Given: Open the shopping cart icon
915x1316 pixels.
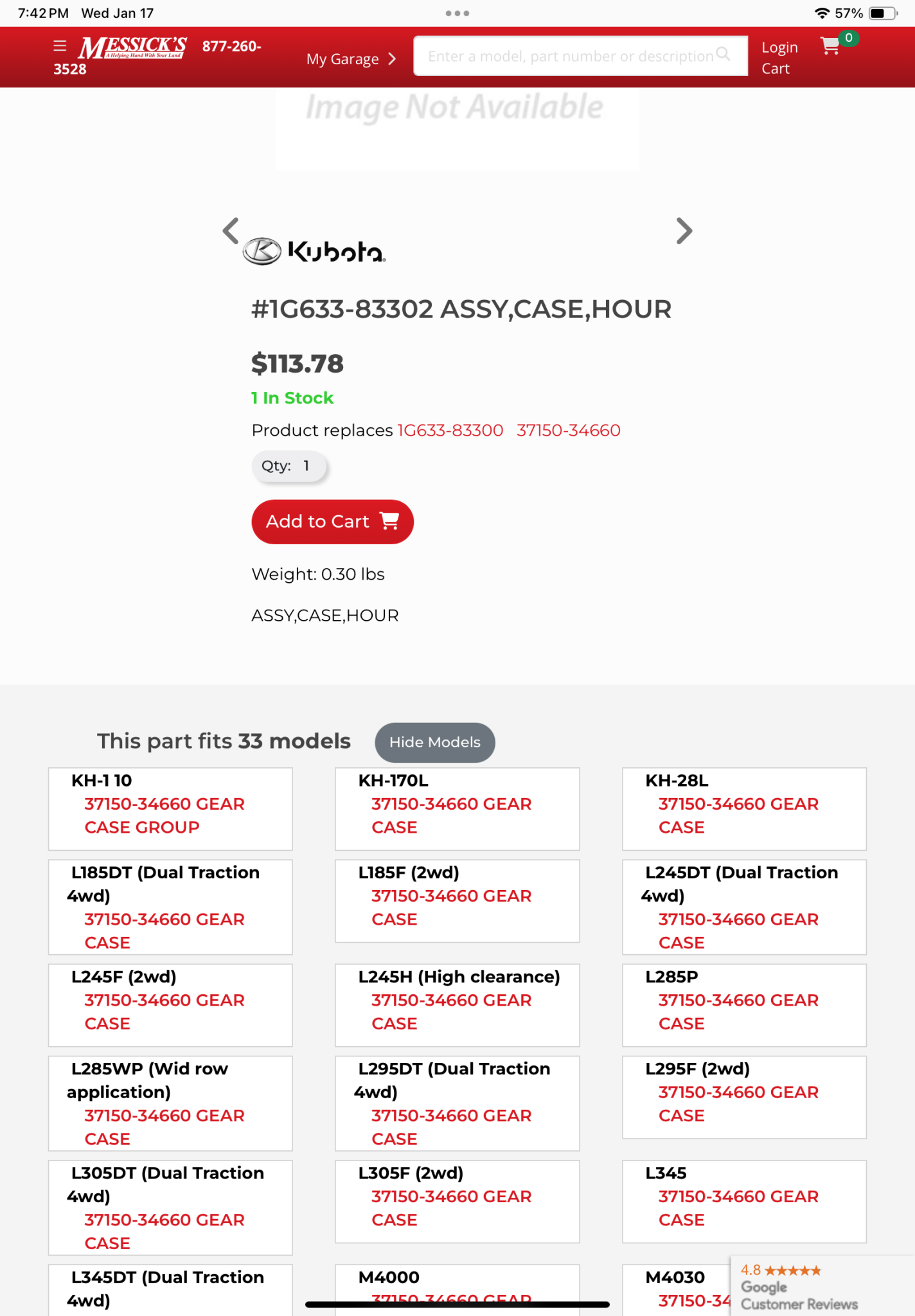Looking at the screenshot, I should tap(830, 46).
